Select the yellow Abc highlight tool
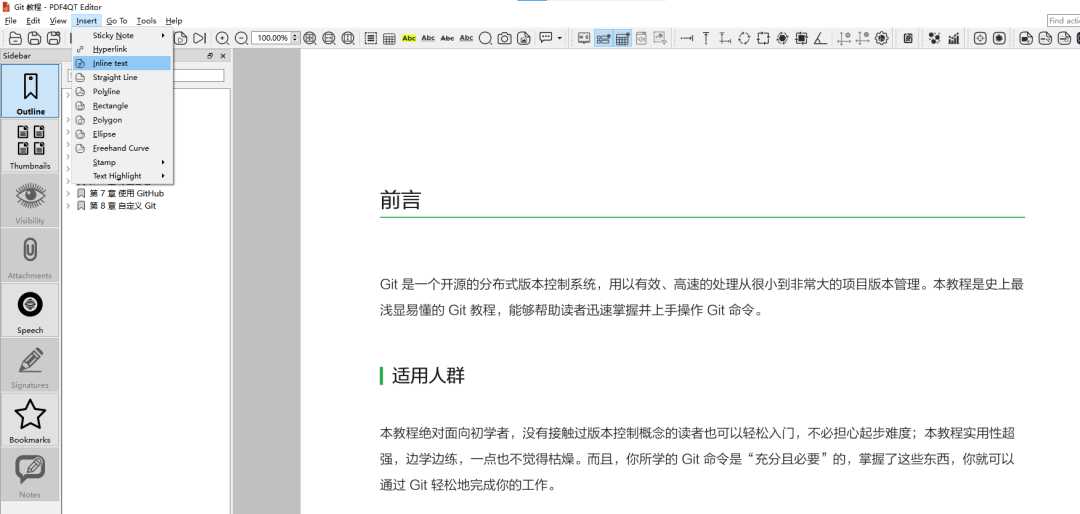This screenshot has height=514, width=1080. [x=409, y=39]
